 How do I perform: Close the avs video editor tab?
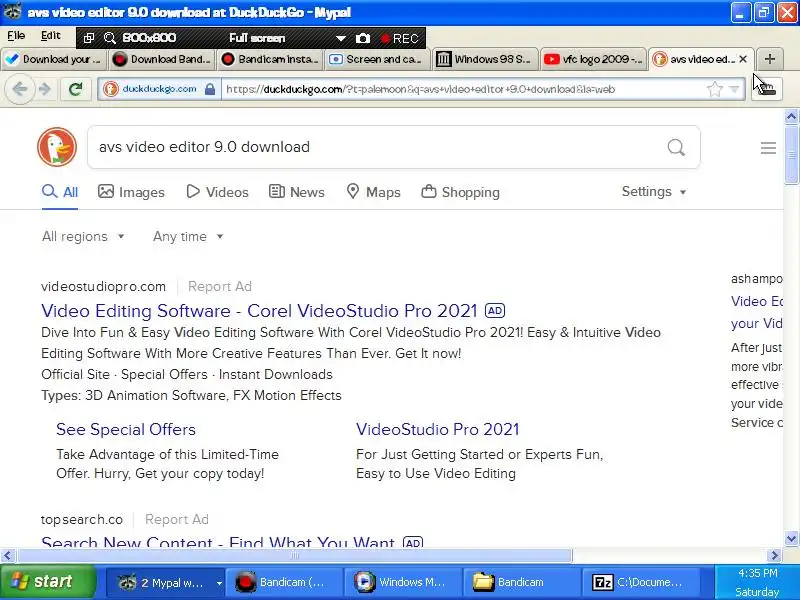(x=743, y=59)
